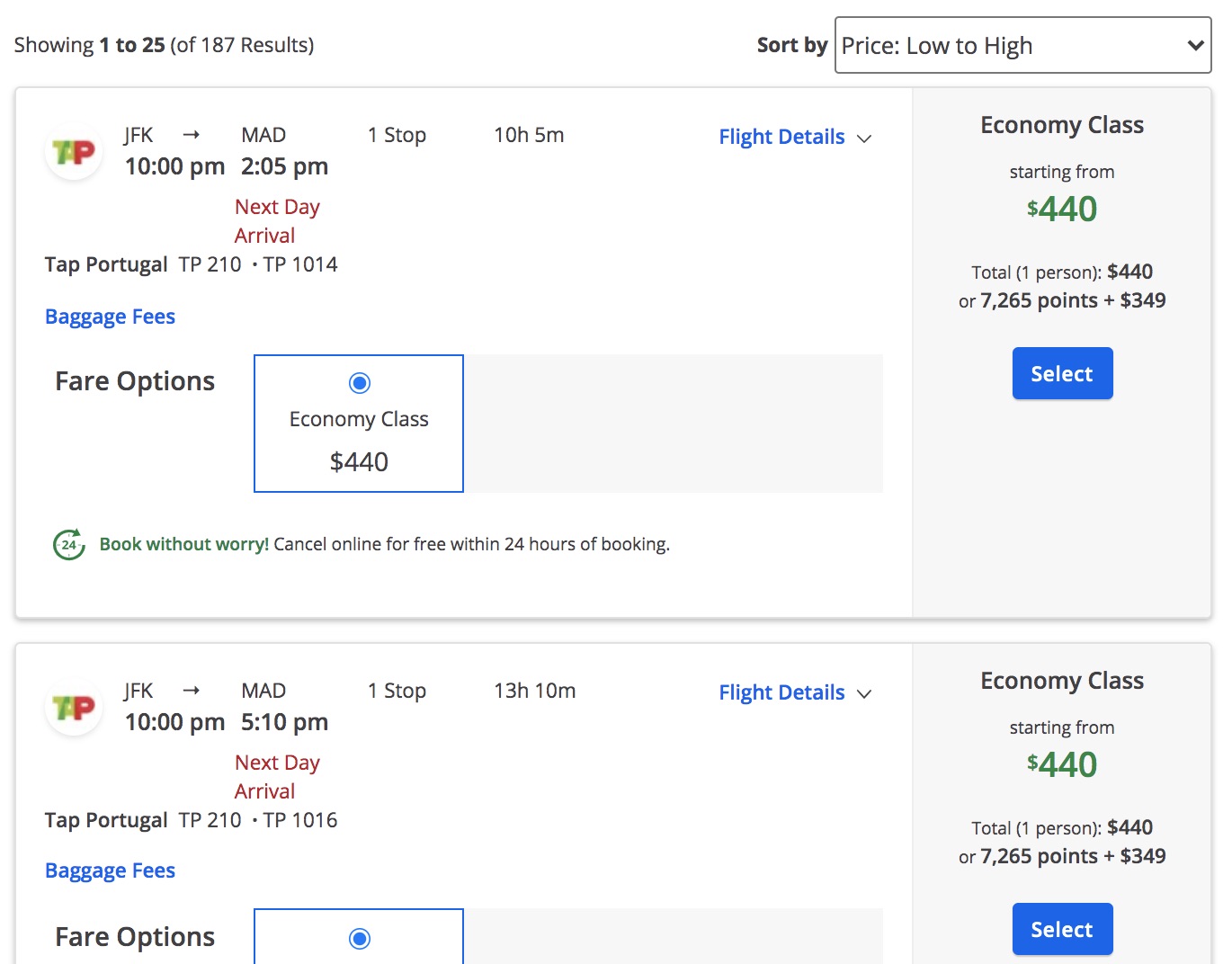Click the 24-hour free cancellation icon
The width and height of the screenshot is (1232, 964).
point(67,544)
